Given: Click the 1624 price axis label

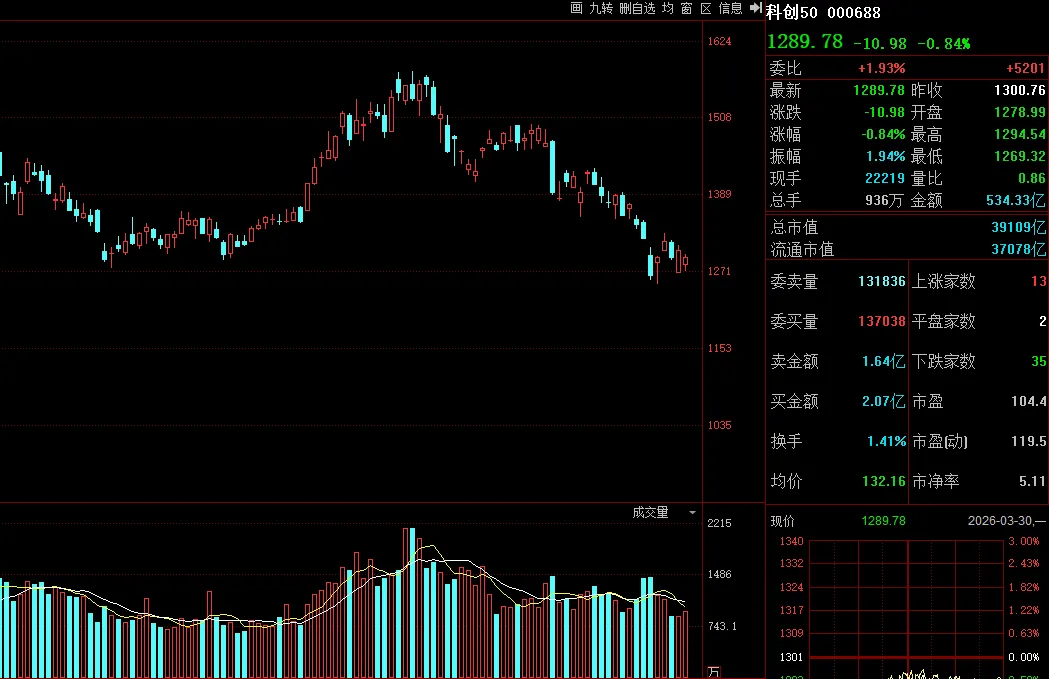Looking at the screenshot, I should (x=719, y=41).
